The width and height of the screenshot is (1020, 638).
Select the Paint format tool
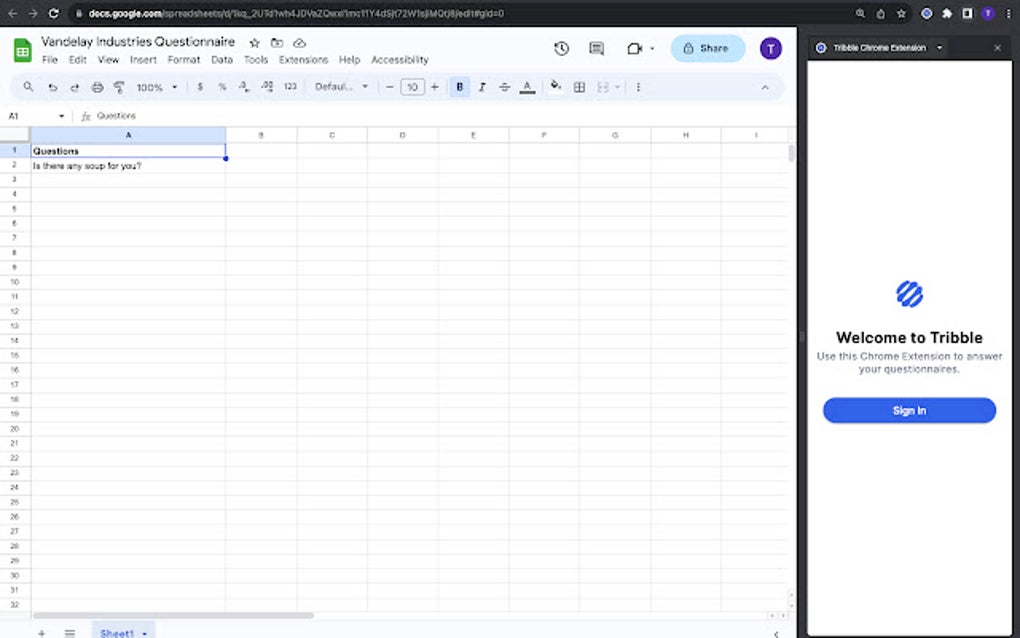click(119, 87)
